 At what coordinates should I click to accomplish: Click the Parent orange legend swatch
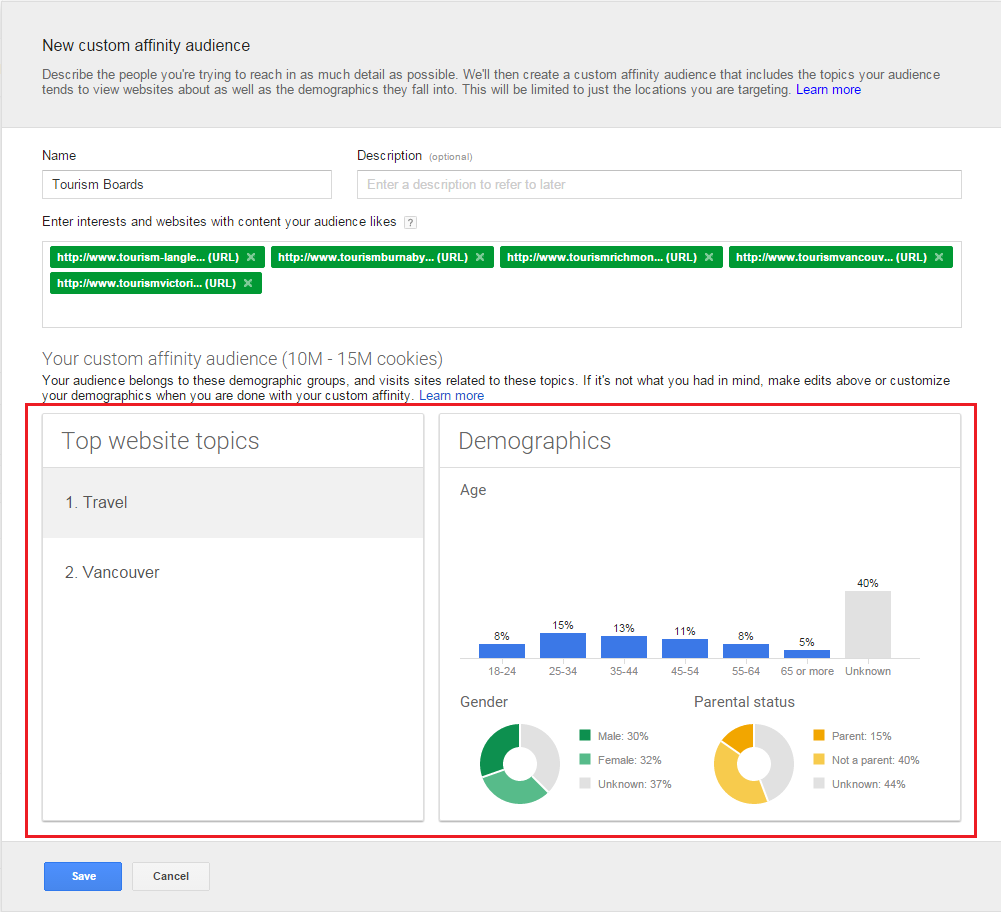[x=818, y=736]
